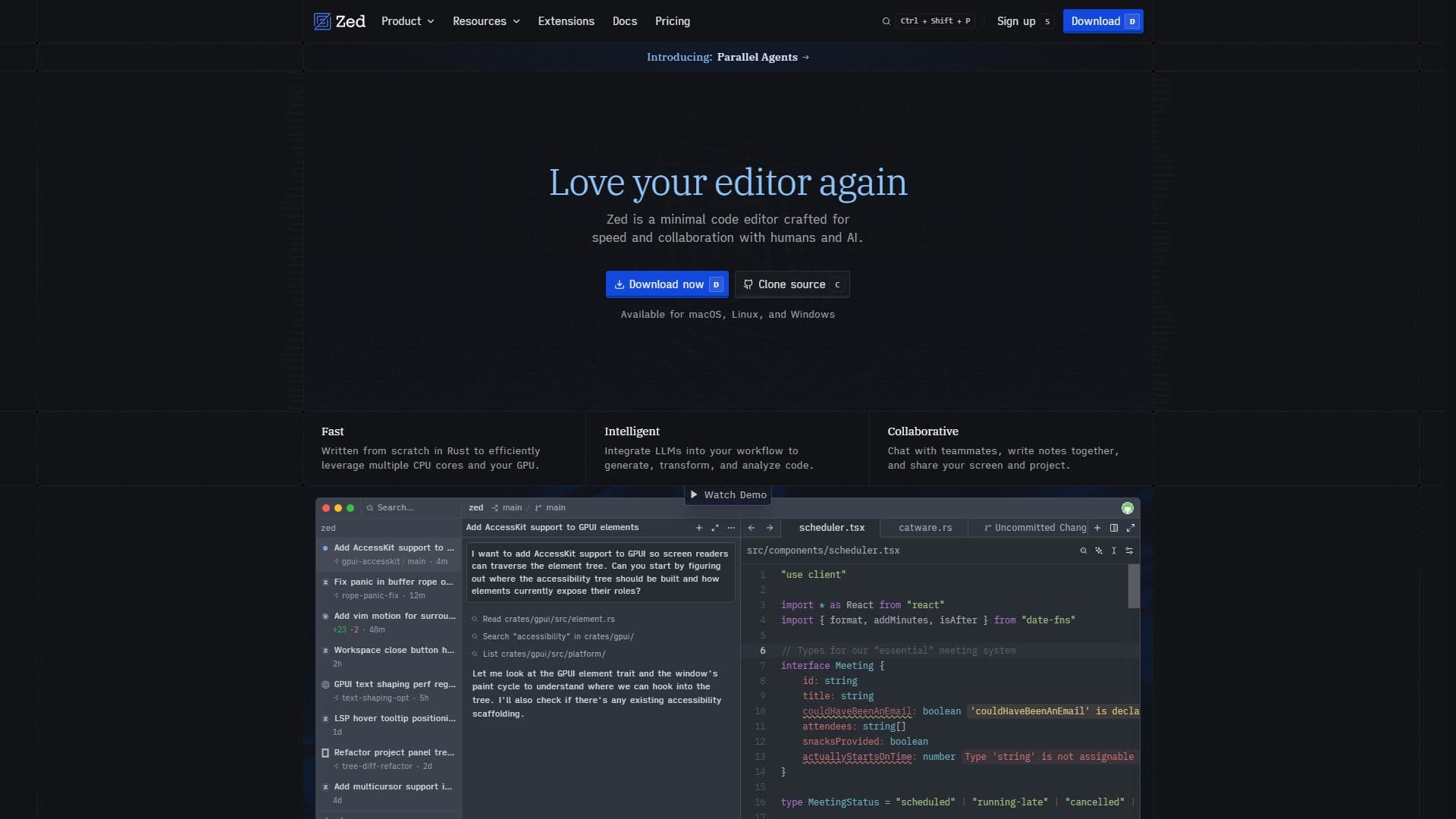Click the Clone source button

coord(792,284)
